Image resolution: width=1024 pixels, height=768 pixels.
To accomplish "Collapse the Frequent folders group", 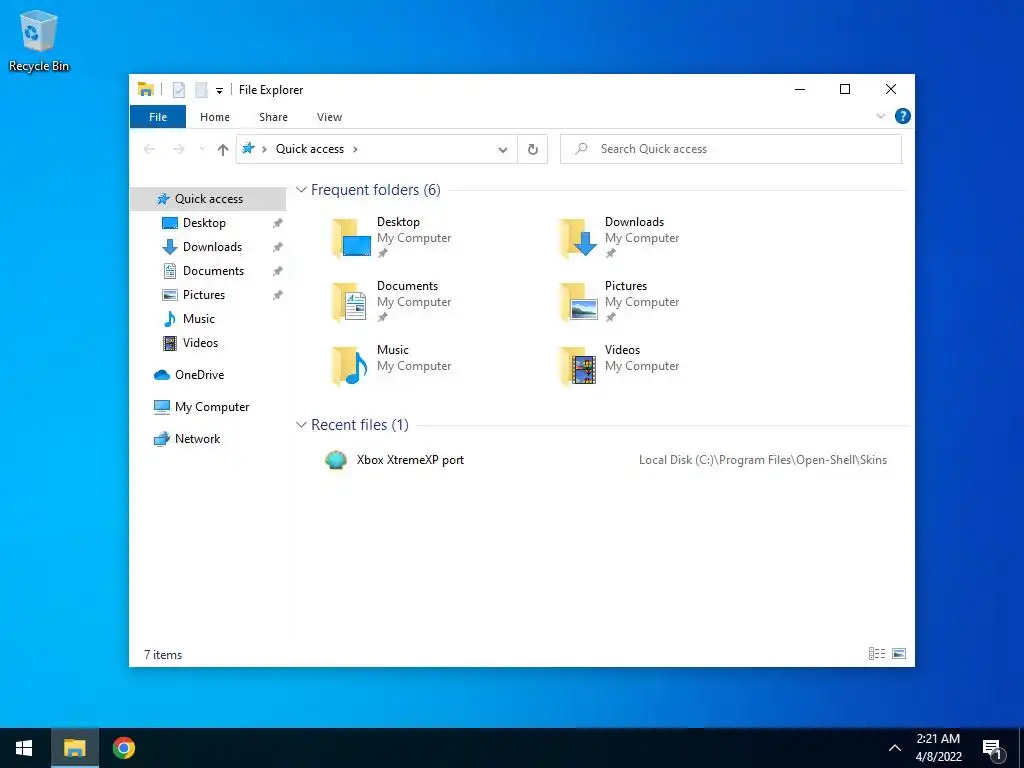I will tap(301, 190).
